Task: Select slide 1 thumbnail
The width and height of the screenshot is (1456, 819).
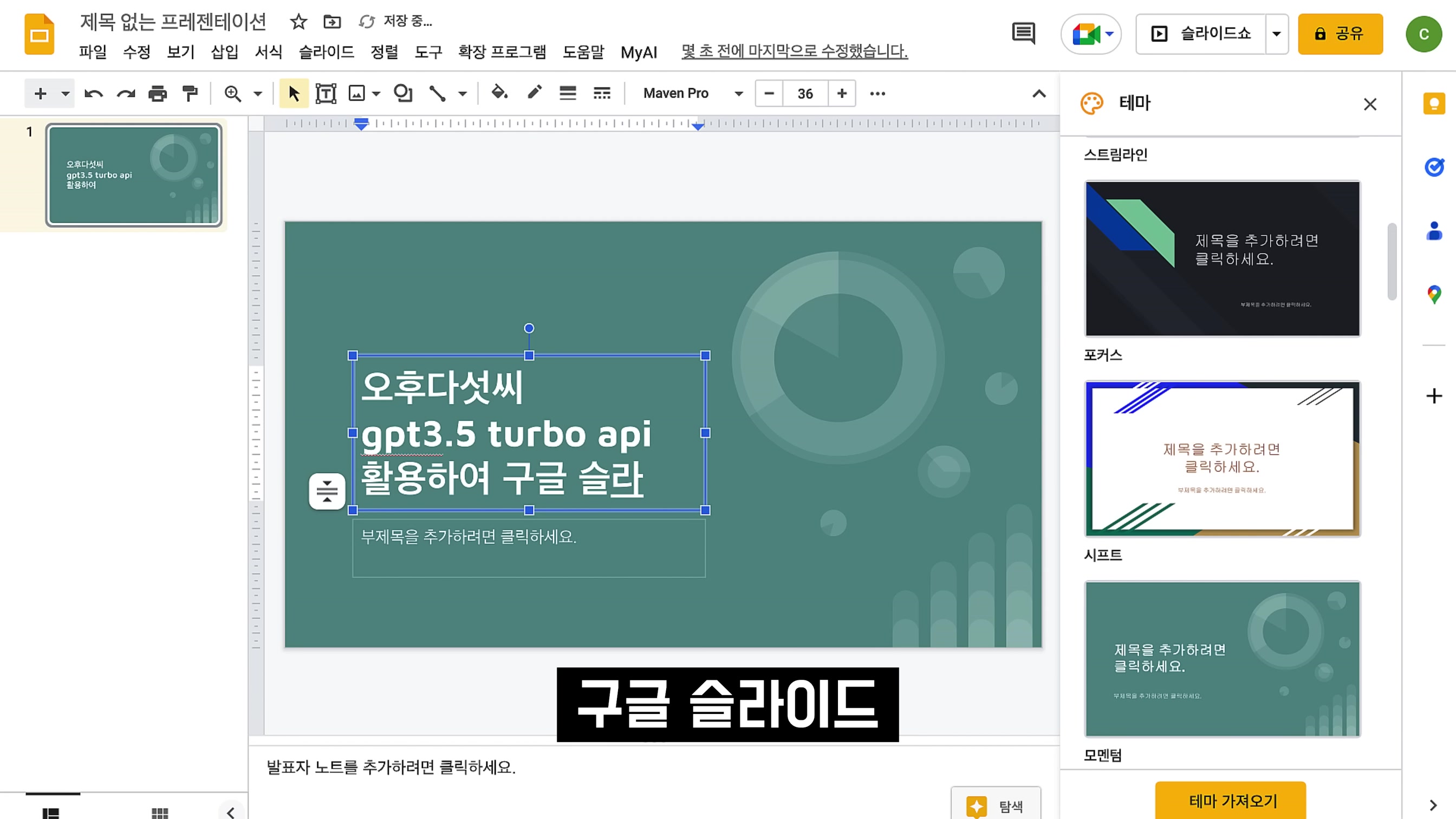Action: [134, 175]
